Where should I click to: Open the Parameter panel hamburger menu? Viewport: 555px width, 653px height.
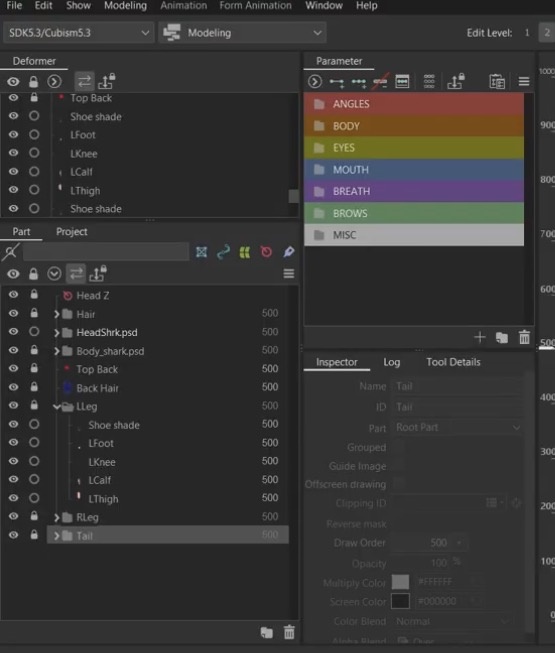pyautogui.click(x=524, y=81)
